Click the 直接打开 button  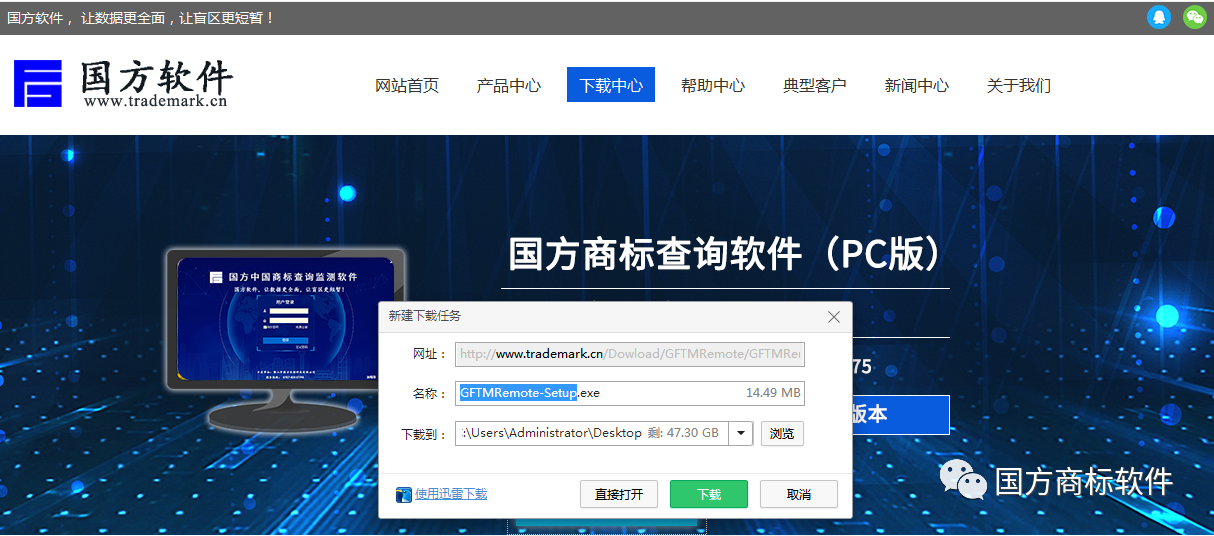619,494
